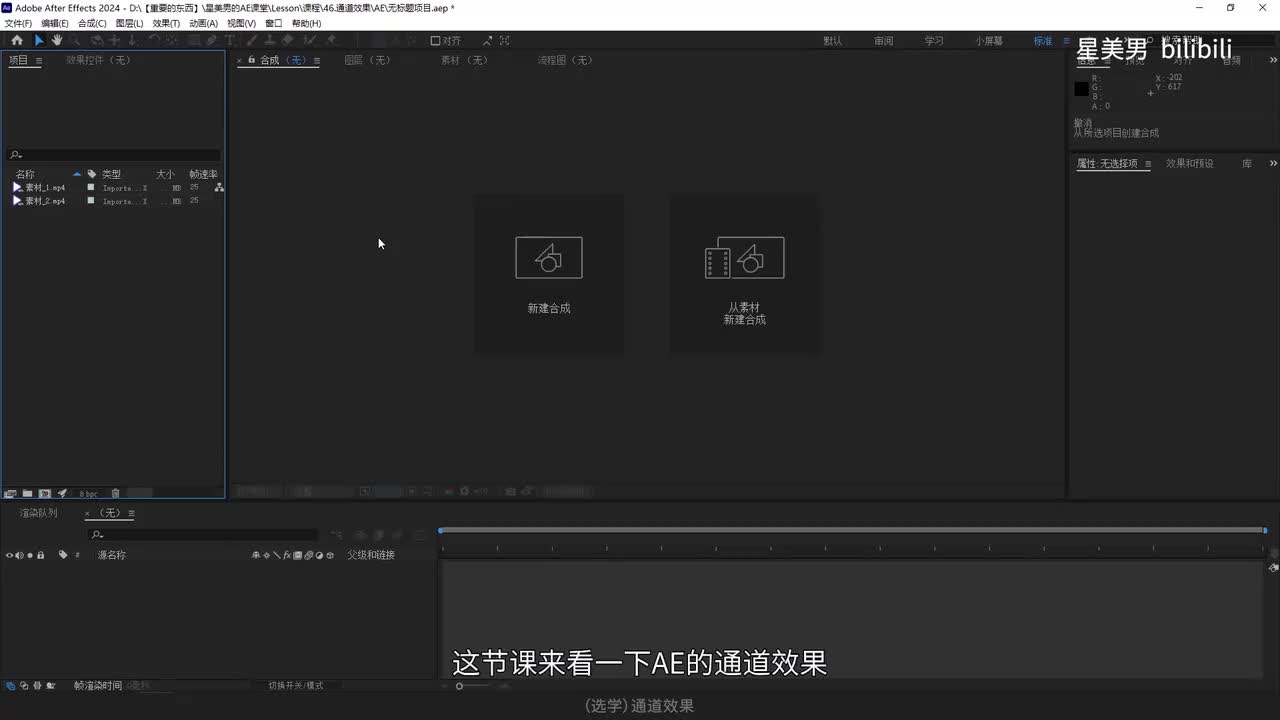Open the 标准 workspace menu
The width and height of the screenshot is (1280, 720).
coord(1066,41)
